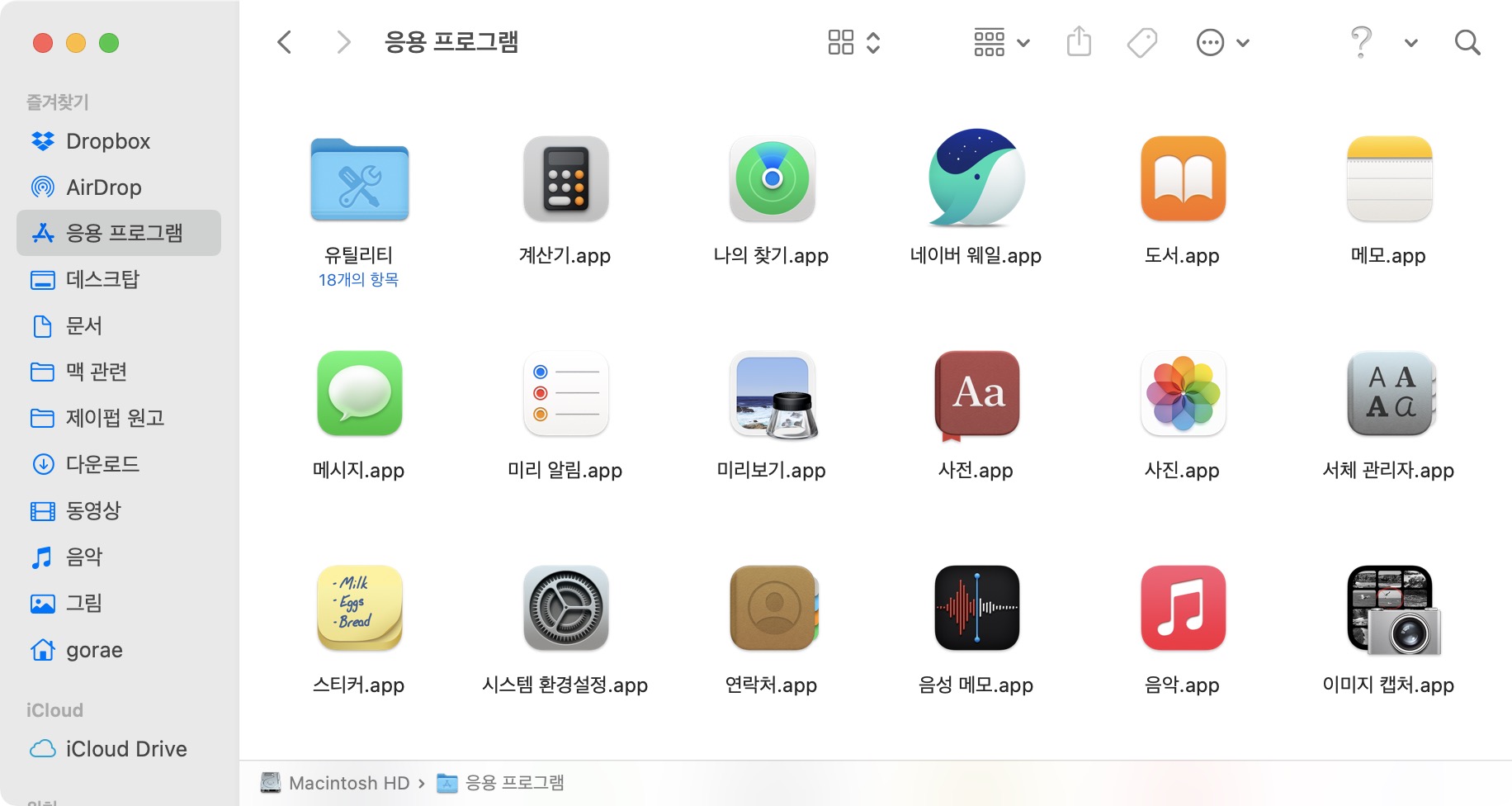
Task: Select the 사전.app dictionary icon
Action: [976, 396]
